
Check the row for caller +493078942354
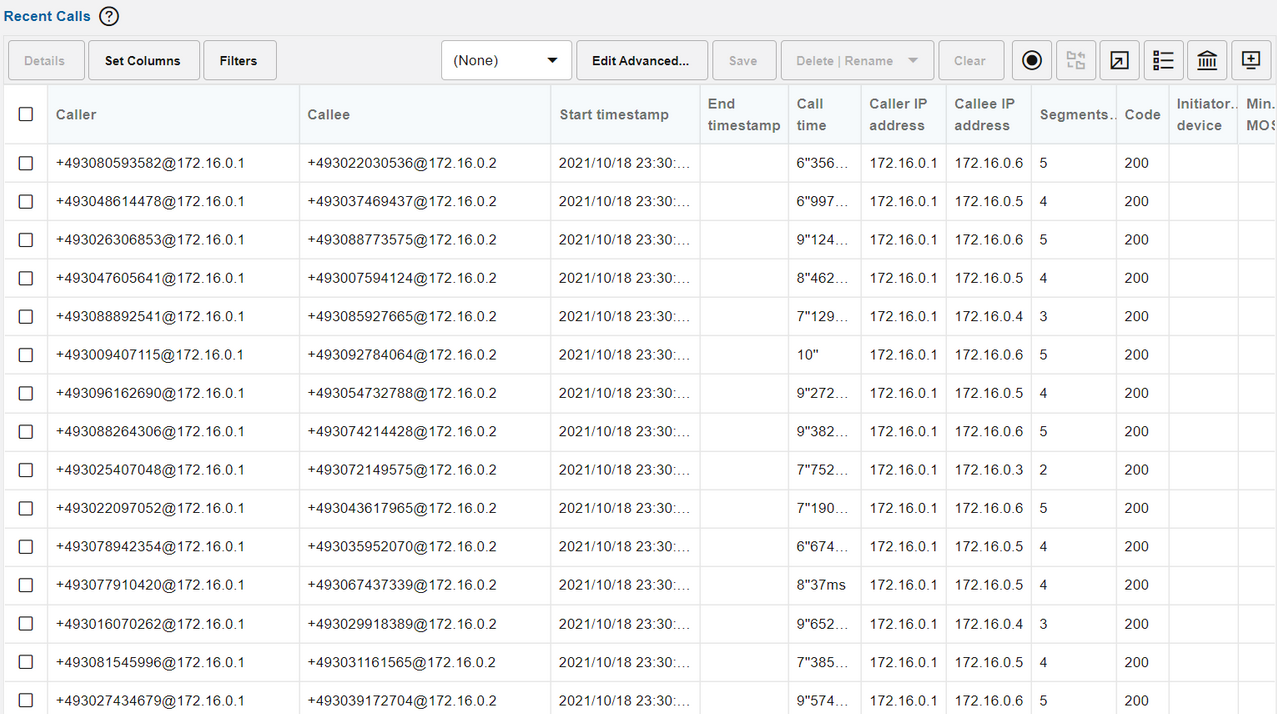pos(26,546)
